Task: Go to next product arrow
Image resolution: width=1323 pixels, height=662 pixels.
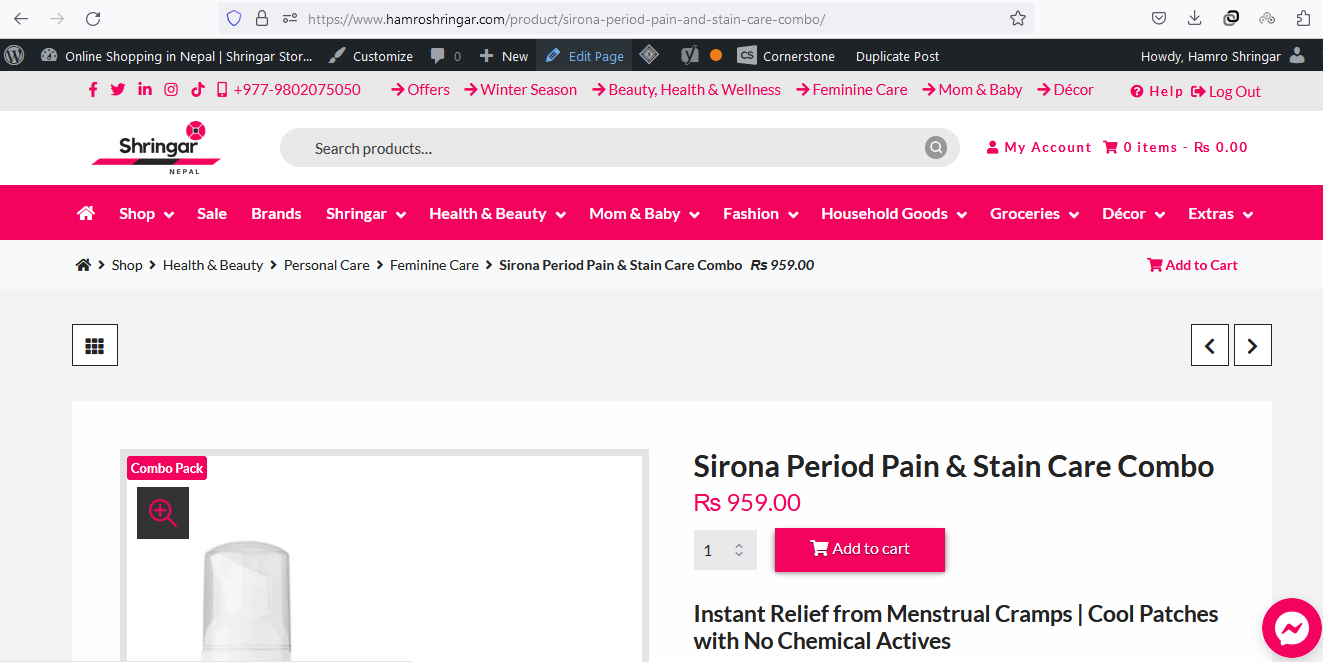Action: 1252,346
